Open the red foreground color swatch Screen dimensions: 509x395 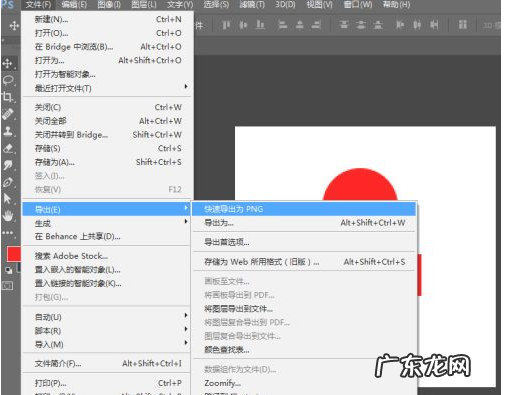[x=14, y=254]
